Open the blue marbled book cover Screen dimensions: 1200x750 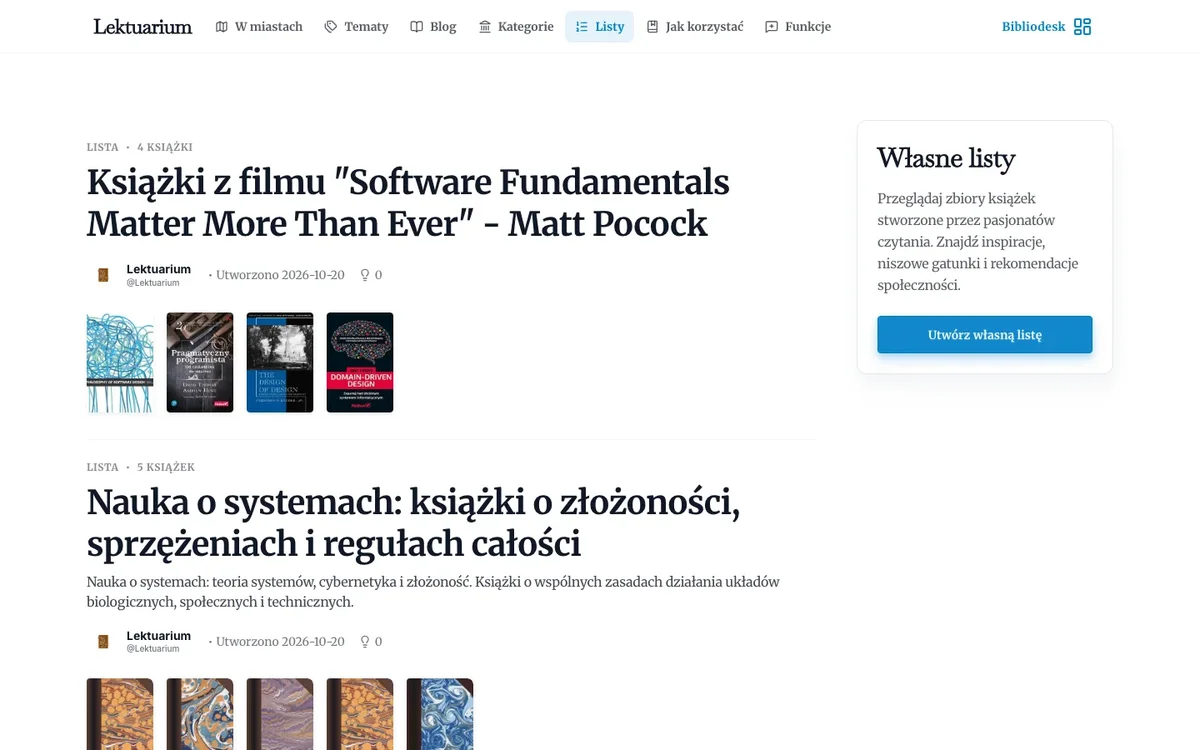click(440, 714)
